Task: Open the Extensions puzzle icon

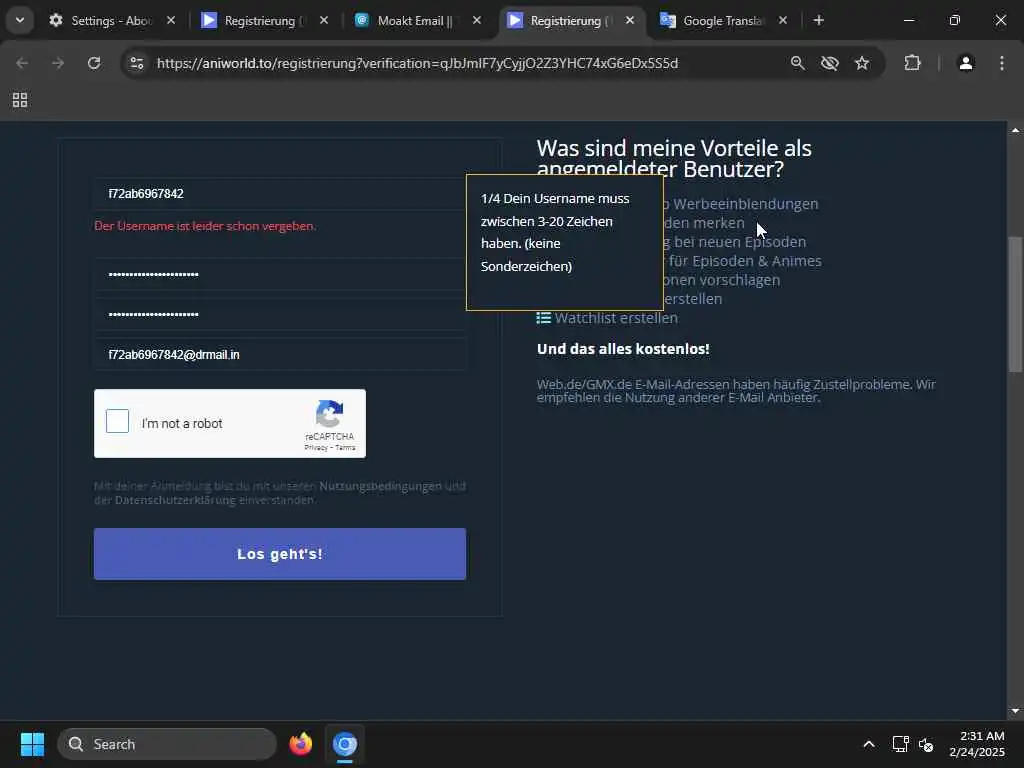Action: tap(912, 63)
